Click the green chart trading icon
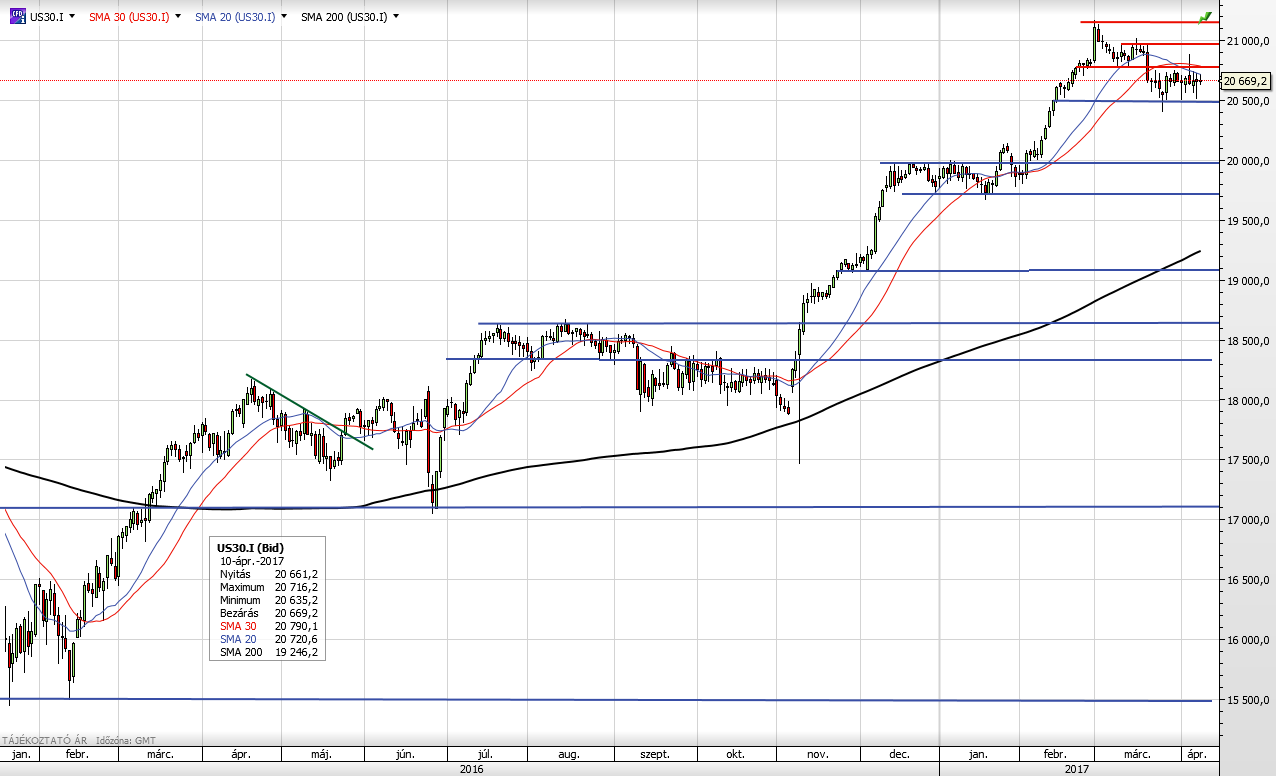This screenshot has width=1276, height=776. click(1205, 17)
